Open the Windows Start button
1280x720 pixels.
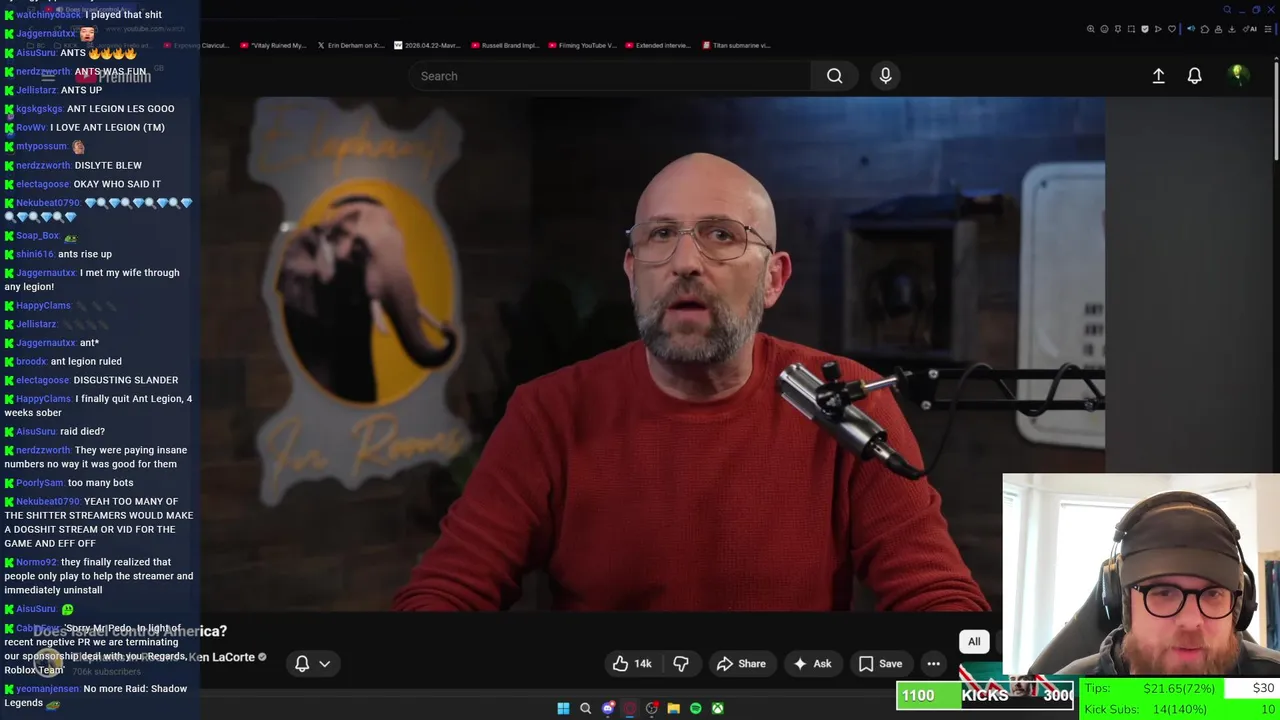(563, 708)
